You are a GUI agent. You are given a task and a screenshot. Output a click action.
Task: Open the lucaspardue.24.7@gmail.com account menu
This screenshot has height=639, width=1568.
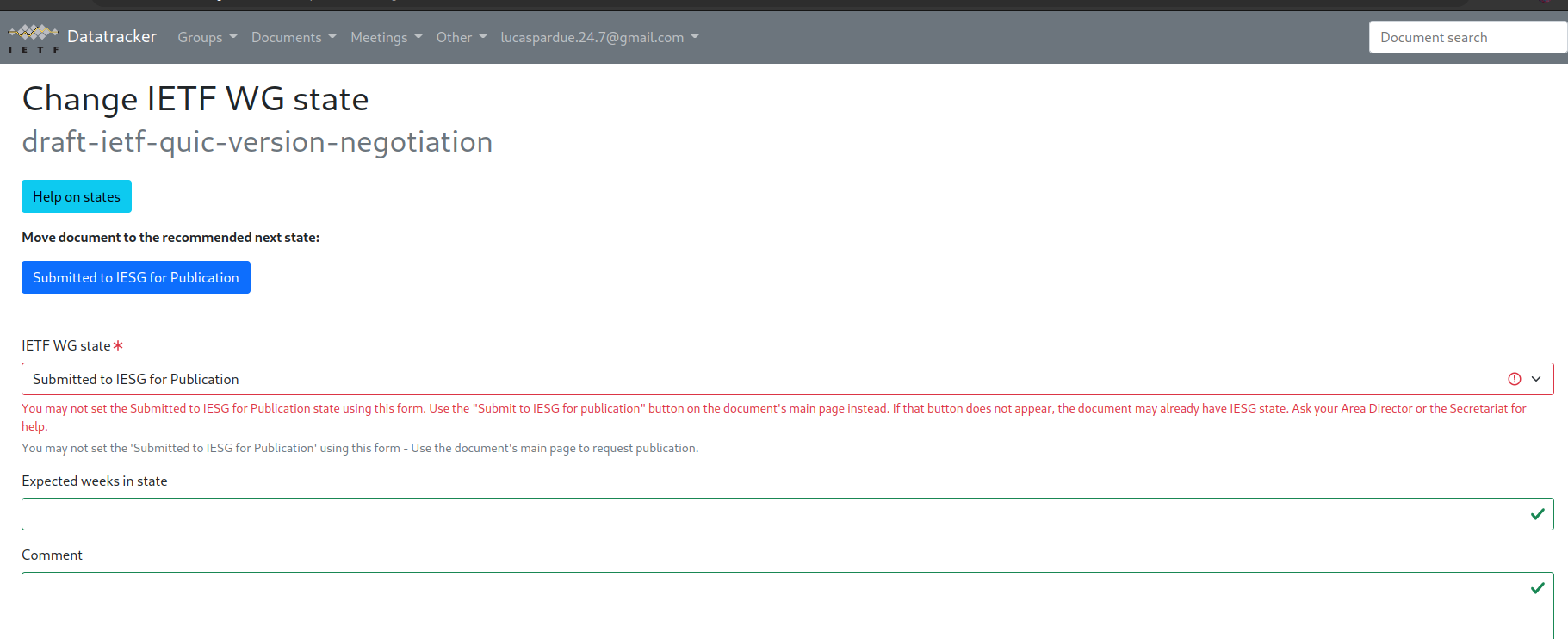[x=599, y=37]
